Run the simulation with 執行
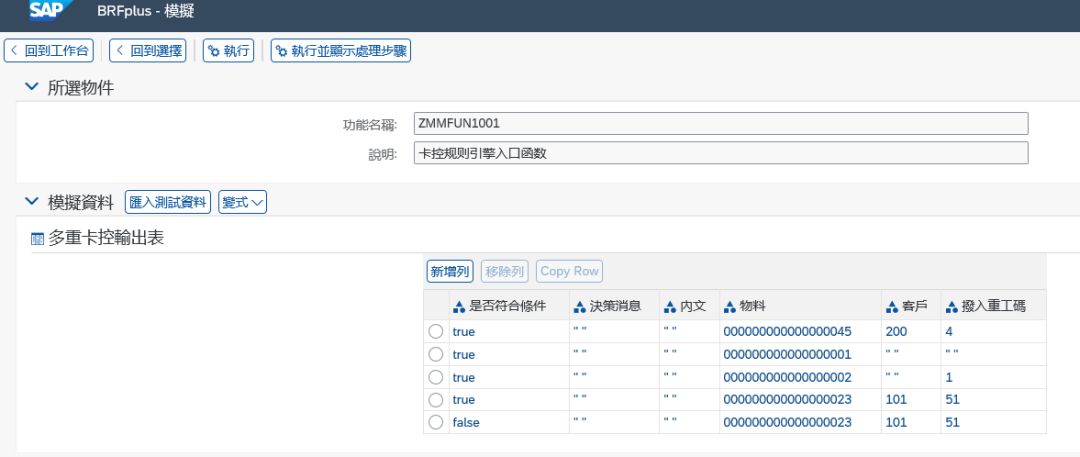The height and width of the screenshot is (457, 1080). 229,51
